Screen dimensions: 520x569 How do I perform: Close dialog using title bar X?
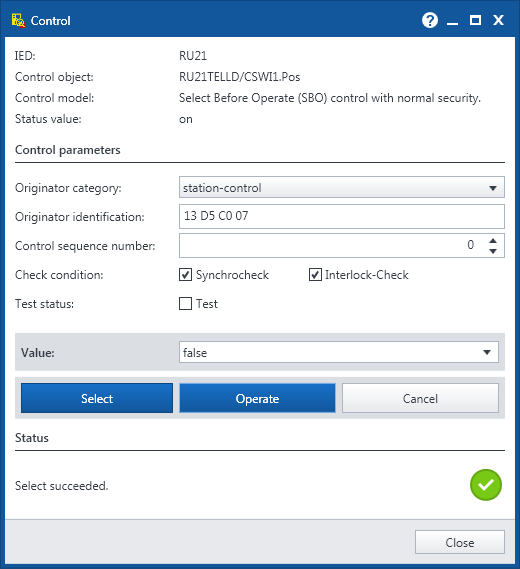pyautogui.click(x=498, y=20)
